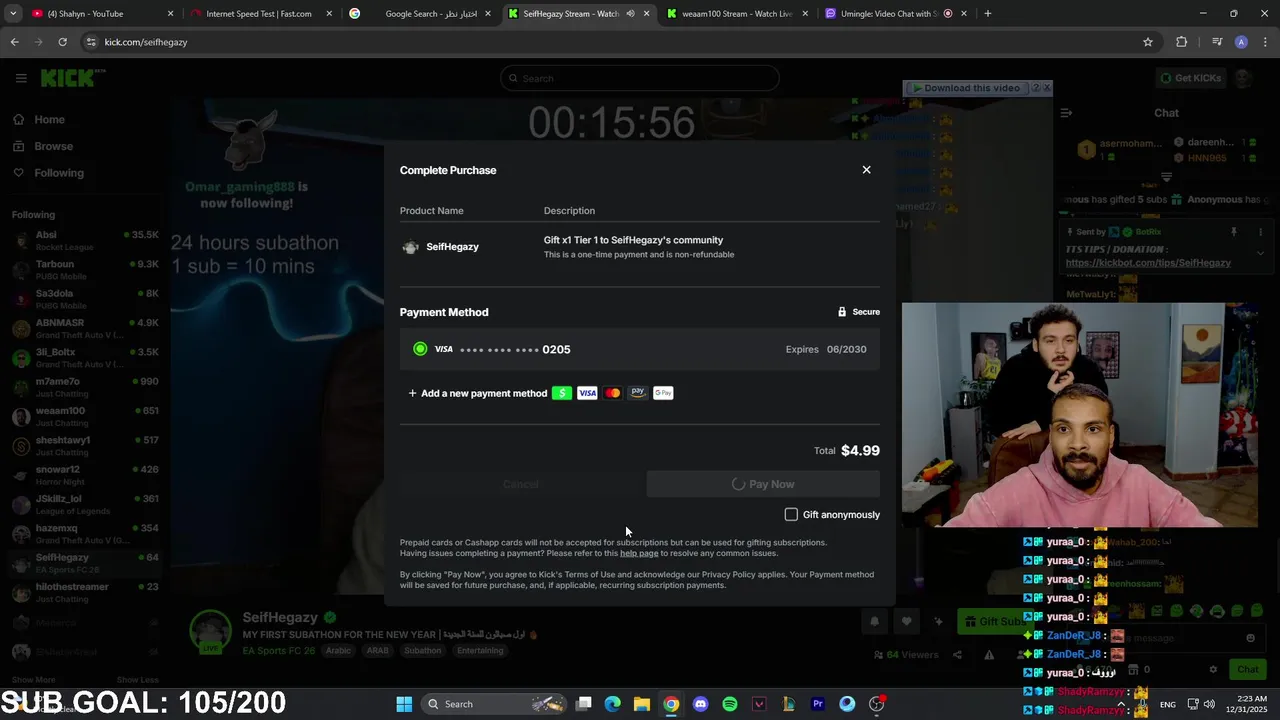Click the Get KICKs button
1280x720 pixels.
point(1190,78)
